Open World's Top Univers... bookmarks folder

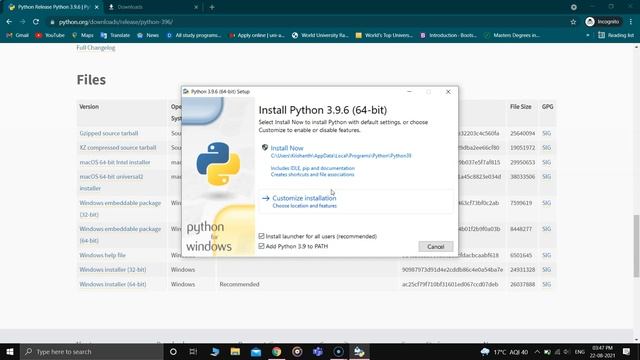(384, 36)
